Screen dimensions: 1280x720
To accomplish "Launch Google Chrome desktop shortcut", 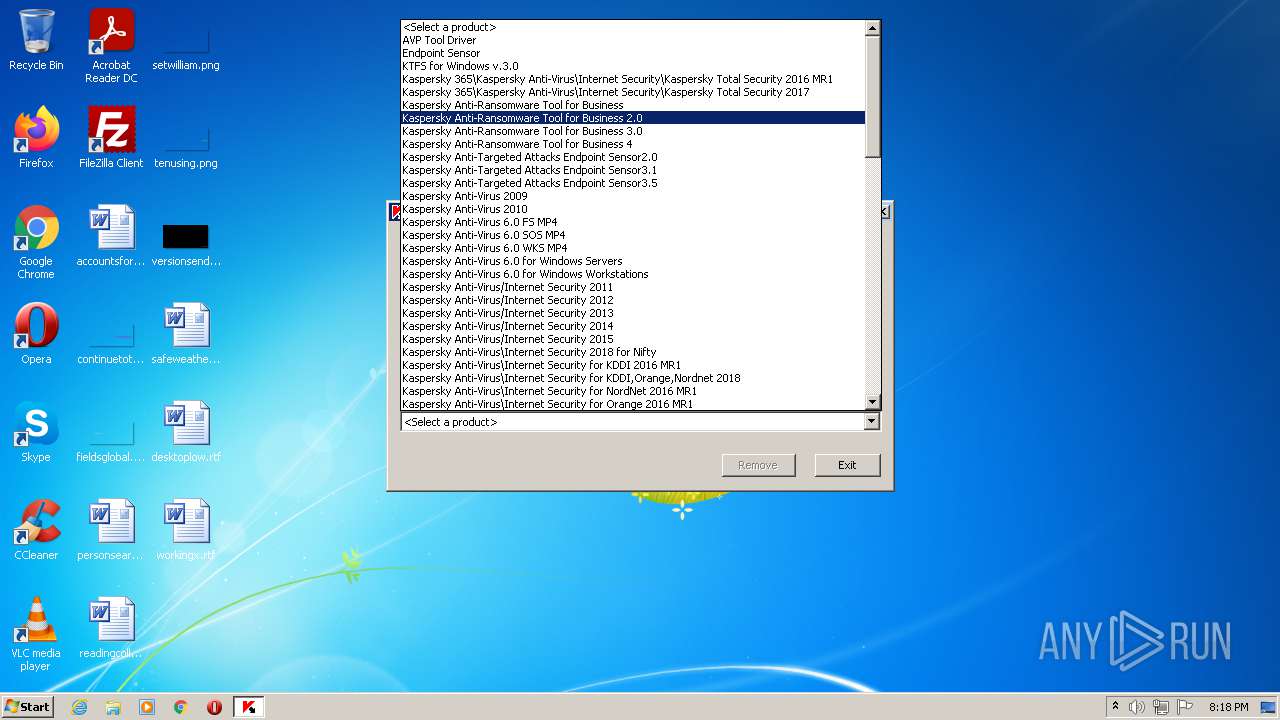I will tap(36, 242).
